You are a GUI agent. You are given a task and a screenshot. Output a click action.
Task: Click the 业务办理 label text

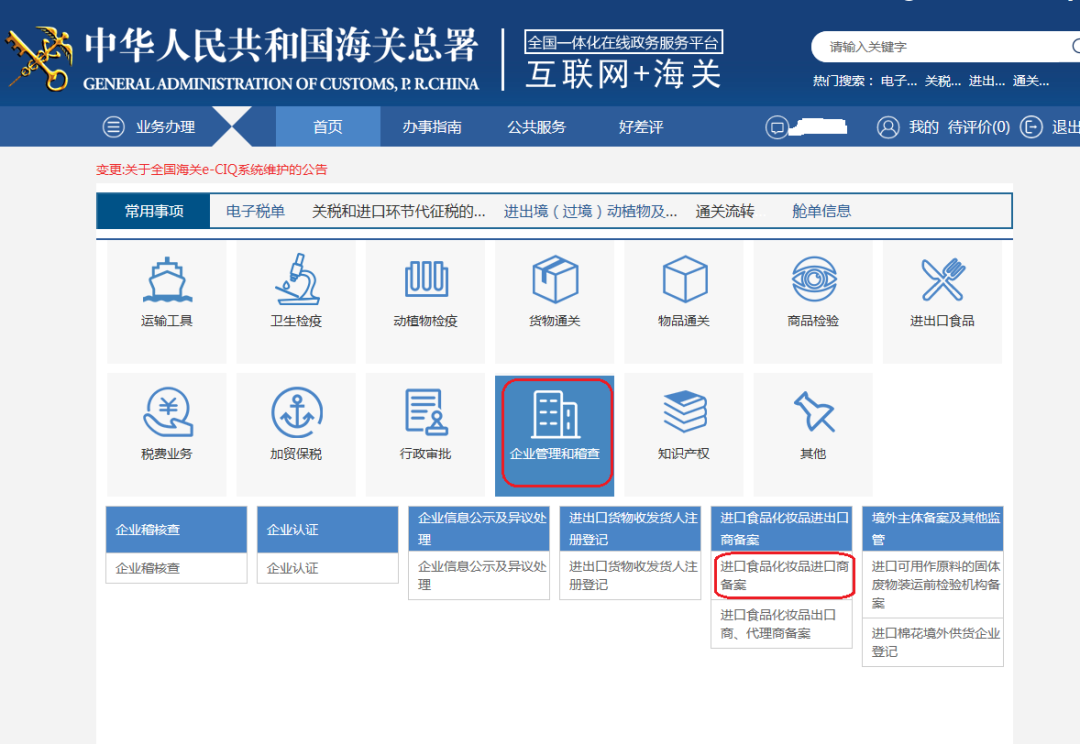coord(165,127)
